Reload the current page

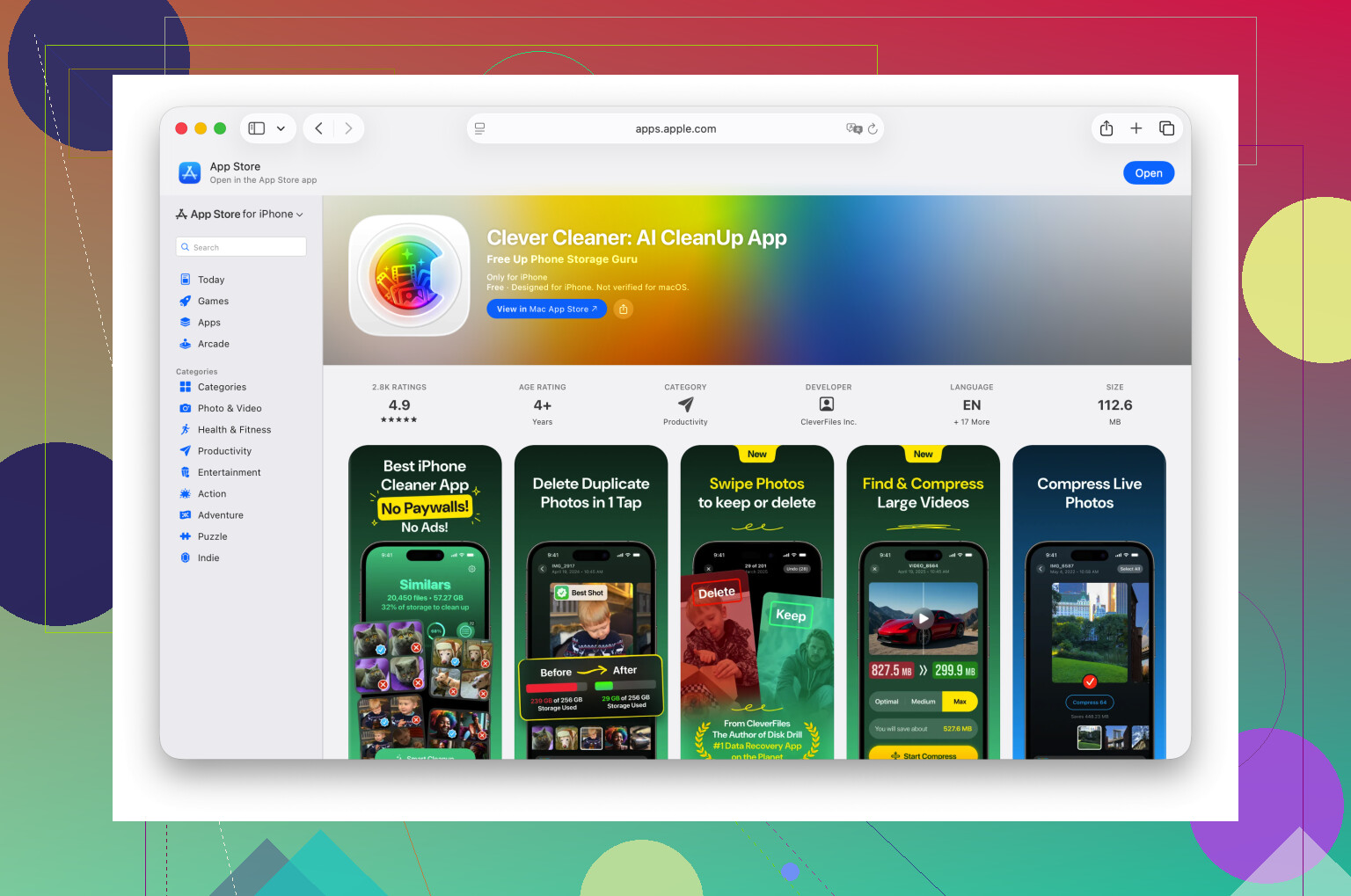point(873,128)
